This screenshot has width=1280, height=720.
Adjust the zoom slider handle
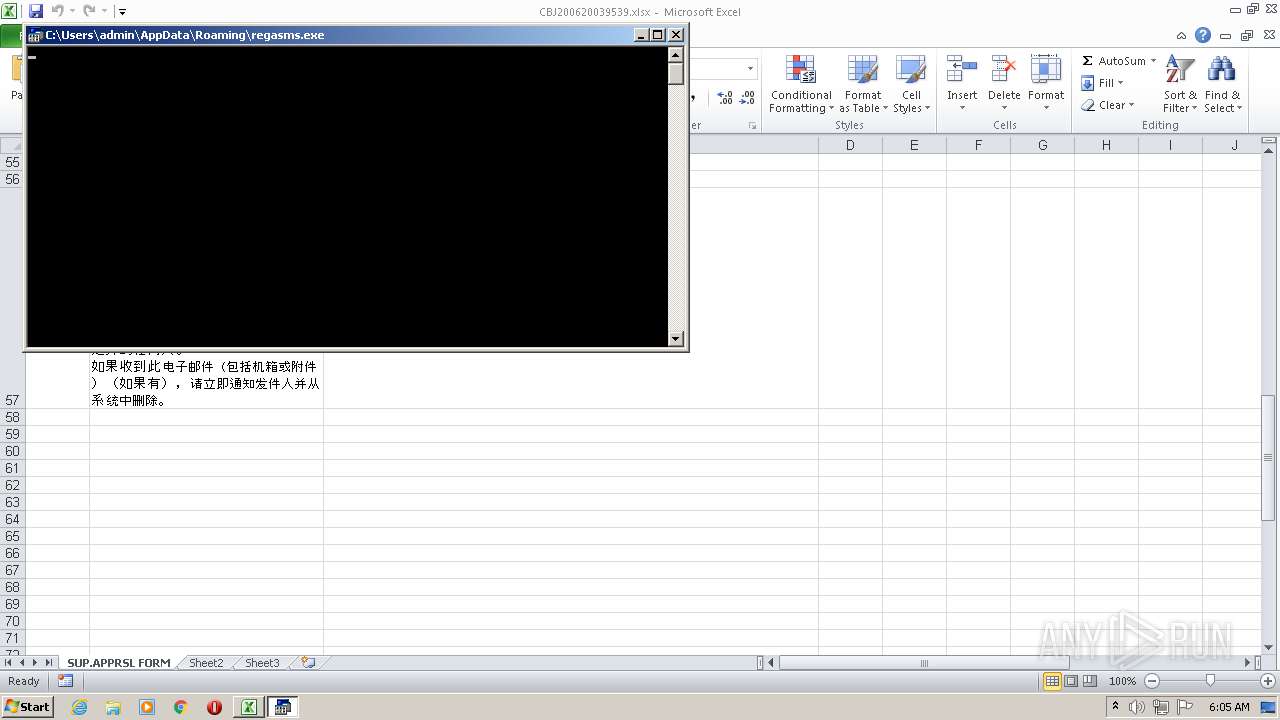point(1210,681)
